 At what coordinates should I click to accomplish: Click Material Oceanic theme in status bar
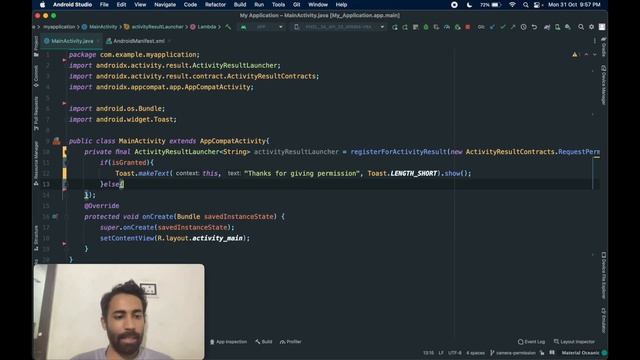pyautogui.click(x=580, y=353)
